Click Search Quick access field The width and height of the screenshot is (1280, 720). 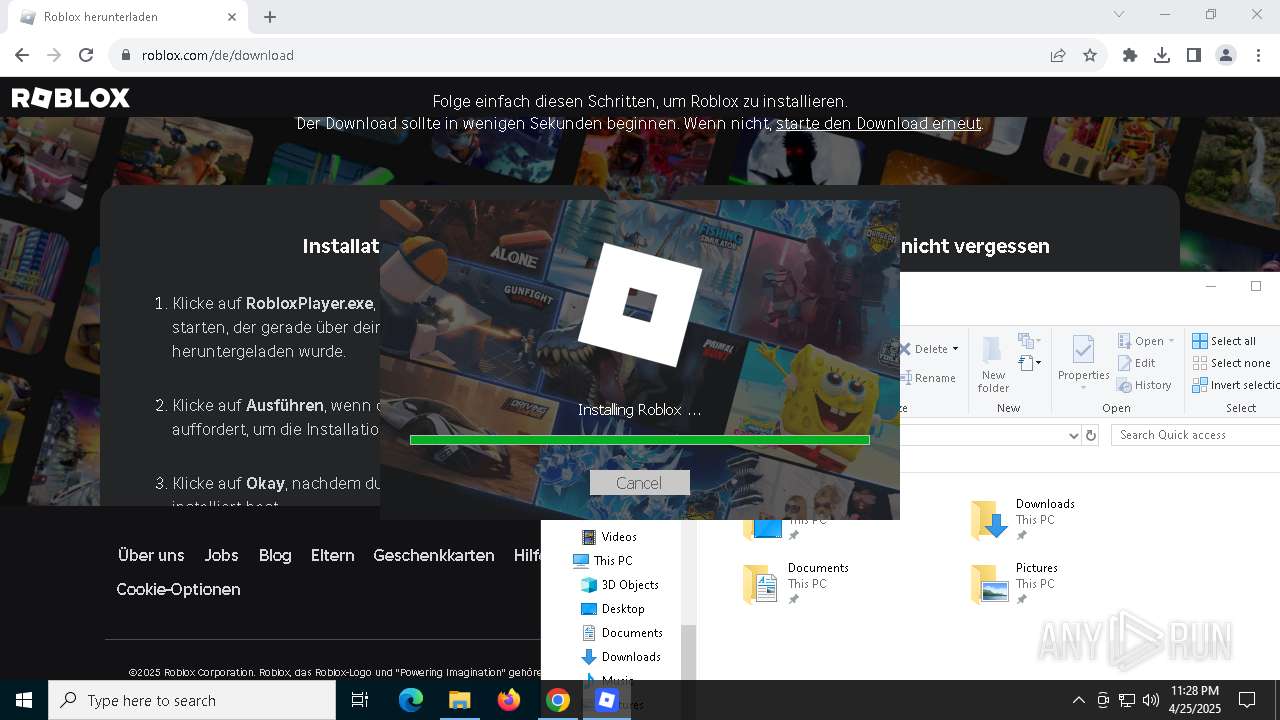pos(1195,435)
